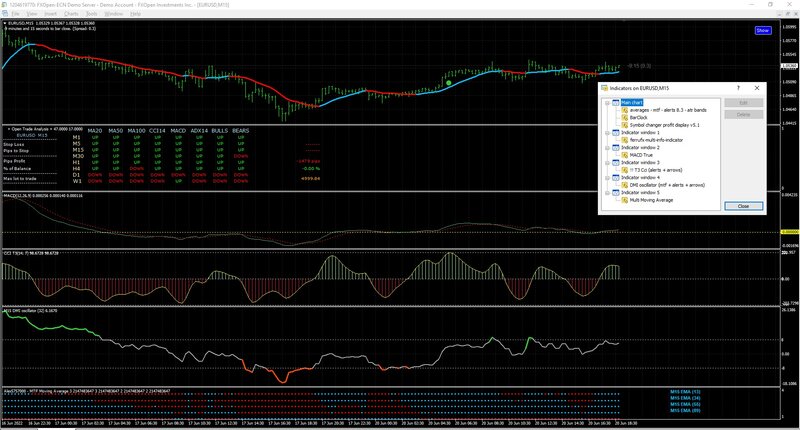Click the blue Show button on the chart

pyautogui.click(x=763, y=31)
